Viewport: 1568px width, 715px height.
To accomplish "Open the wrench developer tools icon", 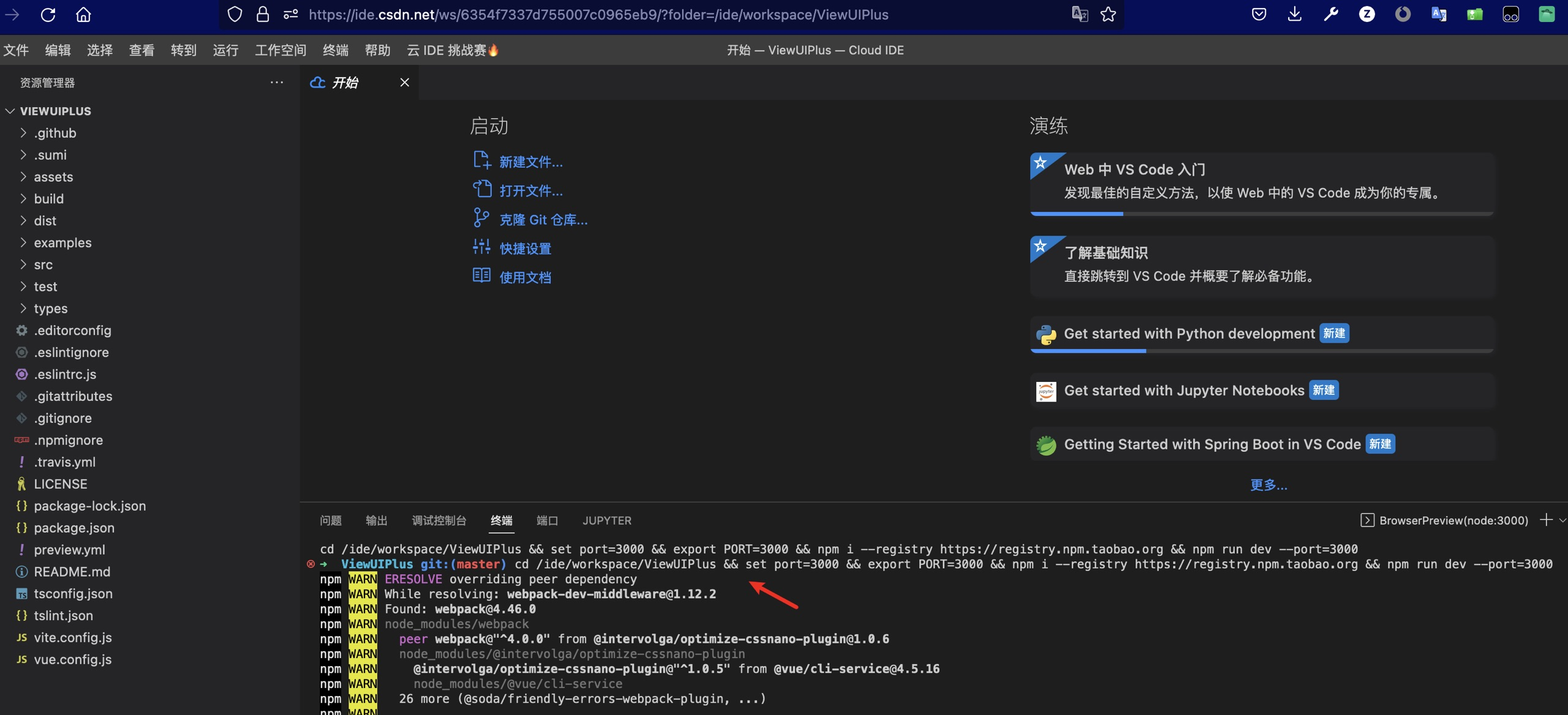I will (1330, 14).
